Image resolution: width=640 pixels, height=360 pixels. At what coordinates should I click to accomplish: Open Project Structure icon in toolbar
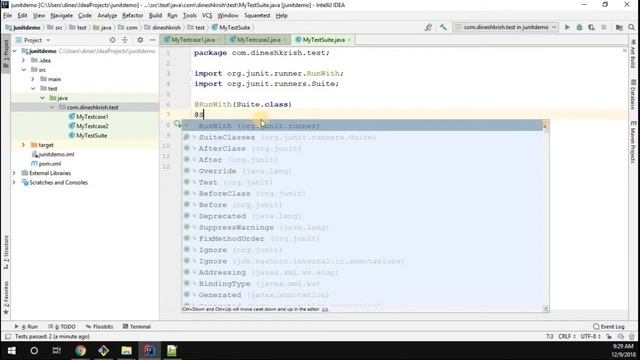619,27
